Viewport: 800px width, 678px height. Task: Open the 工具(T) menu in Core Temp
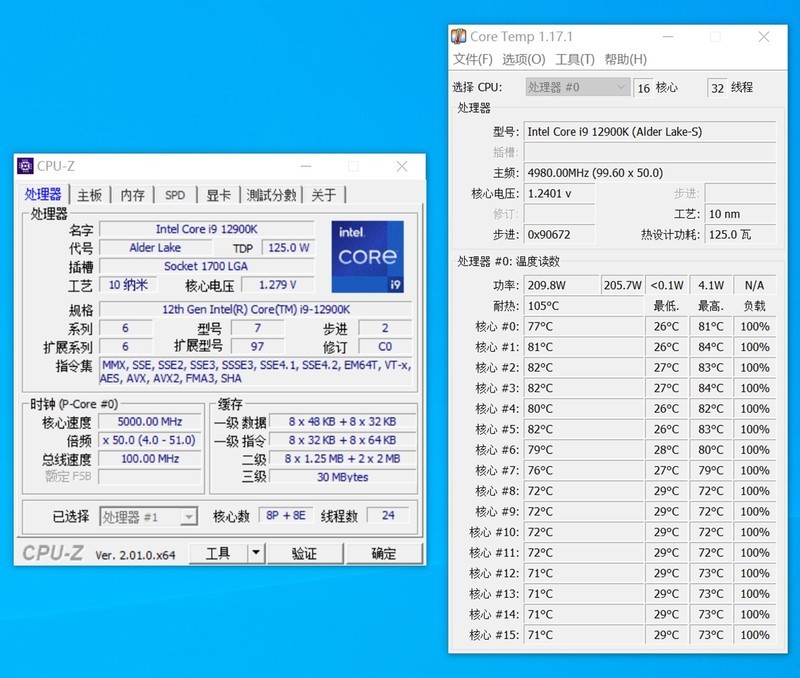[x=573, y=59]
